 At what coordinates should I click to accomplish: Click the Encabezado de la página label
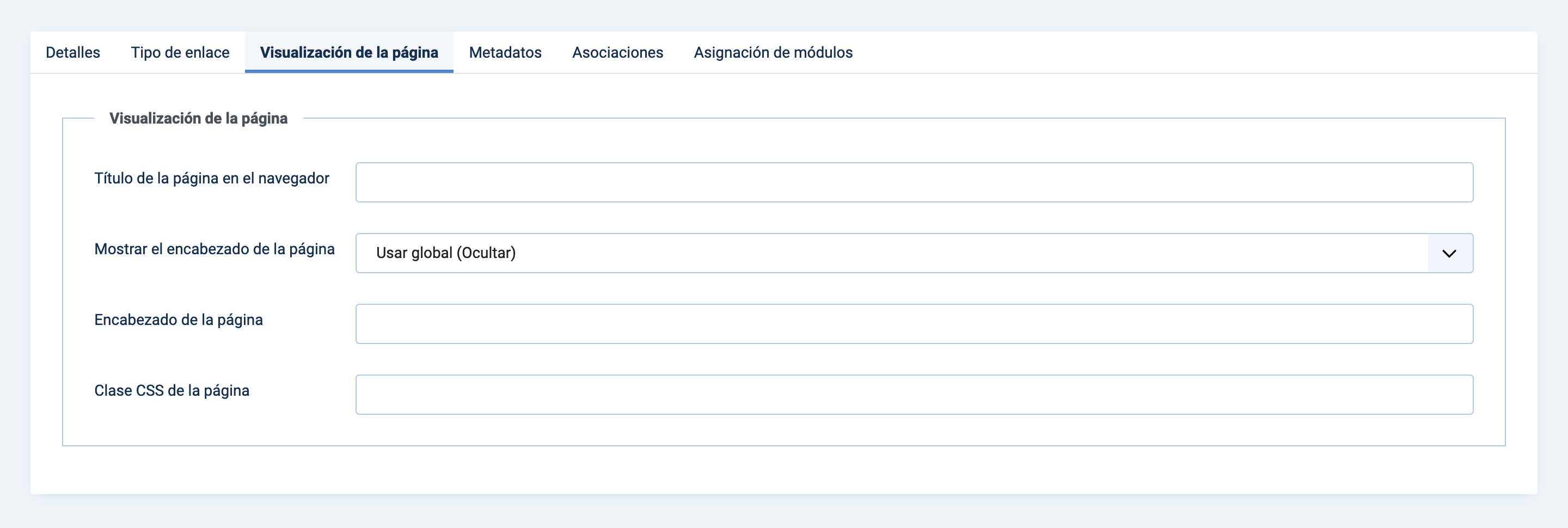pyautogui.click(x=179, y=320)
